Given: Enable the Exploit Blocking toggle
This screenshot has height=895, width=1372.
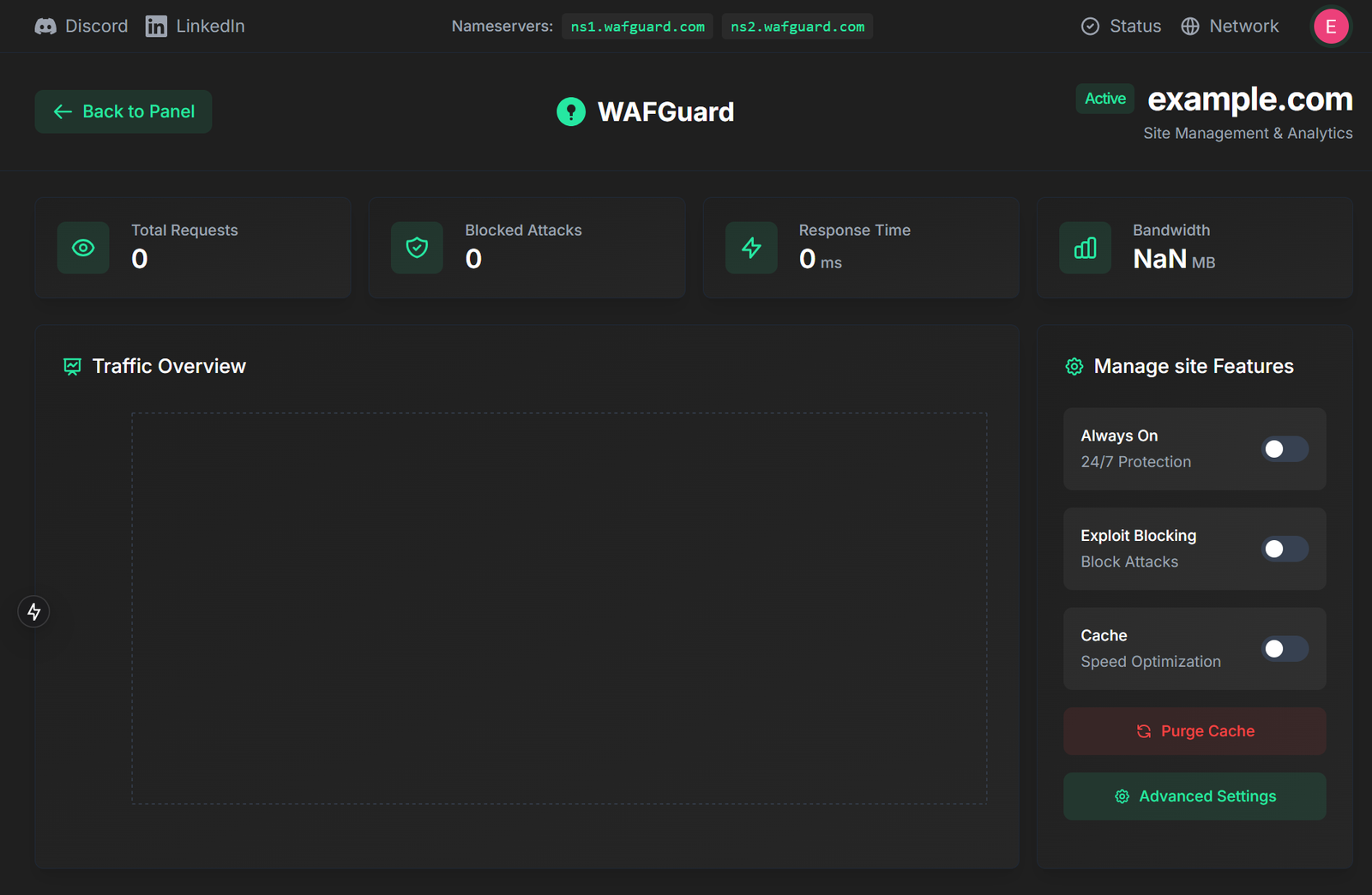Looking at the screenshot, I should [x=1285, y=549].
